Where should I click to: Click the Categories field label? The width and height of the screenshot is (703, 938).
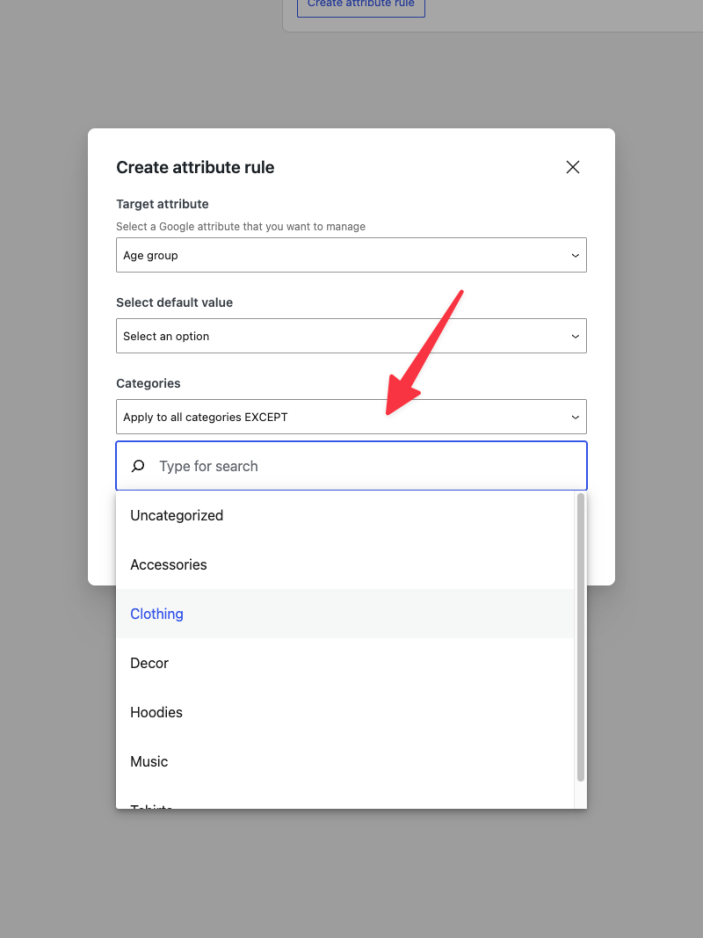(x=148, y=383)
